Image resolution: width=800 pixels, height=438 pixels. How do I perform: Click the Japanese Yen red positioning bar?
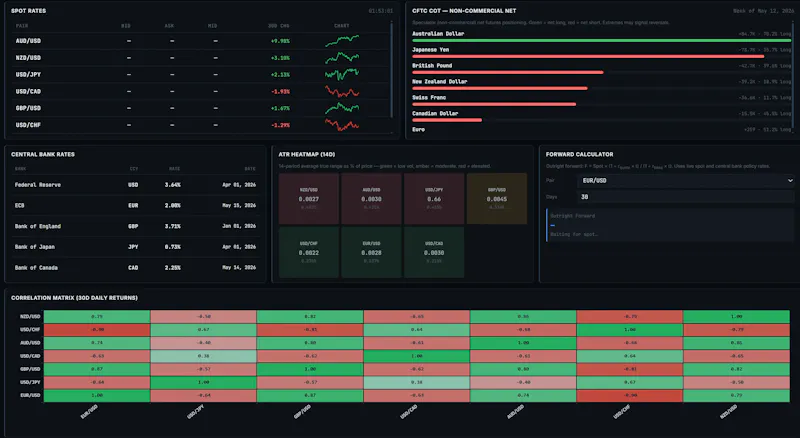(588, 56)
